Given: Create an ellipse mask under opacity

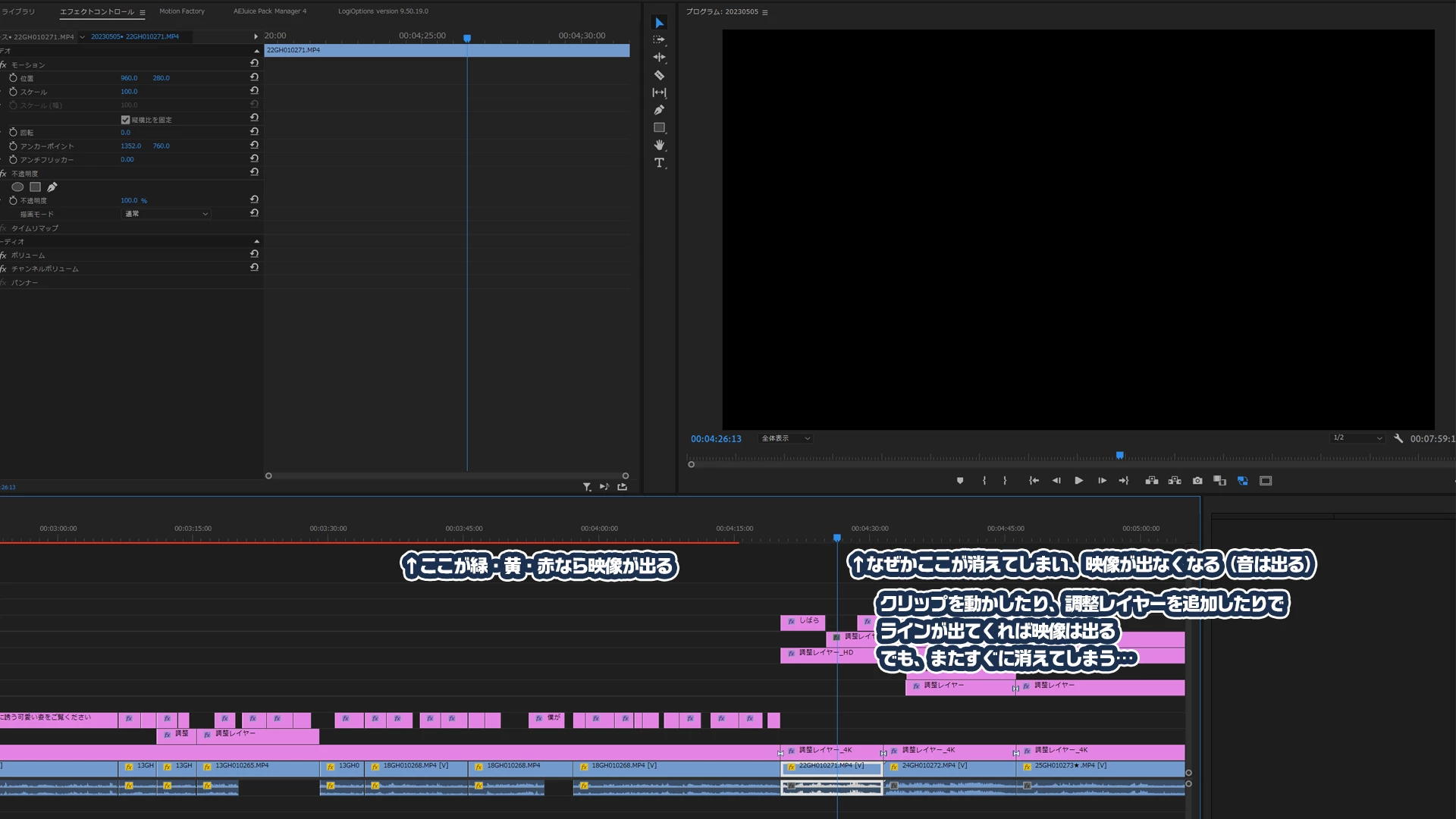Looking at the screenshot, I should 17,187.
